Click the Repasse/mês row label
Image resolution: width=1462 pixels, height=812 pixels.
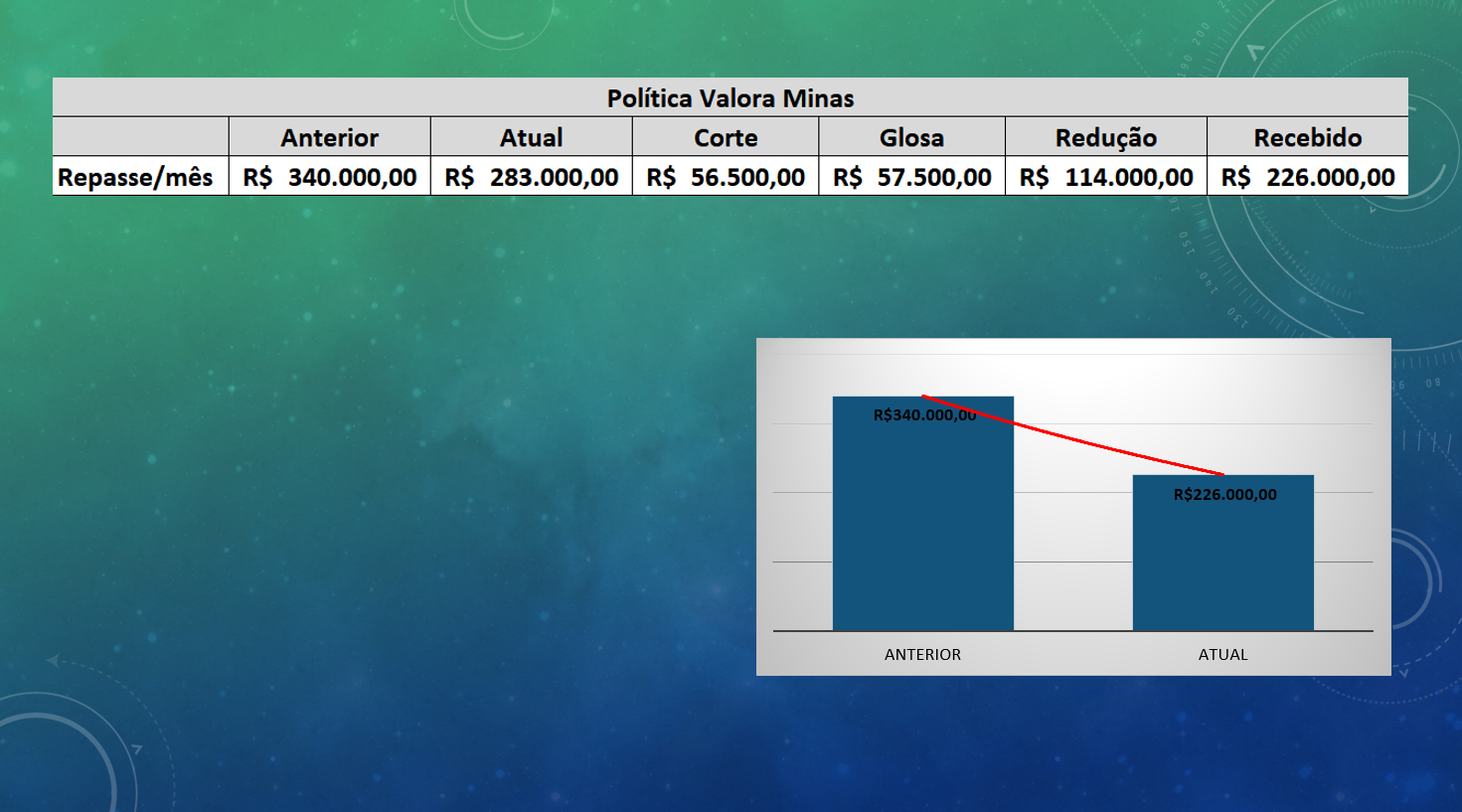click(x=135, y=177)
